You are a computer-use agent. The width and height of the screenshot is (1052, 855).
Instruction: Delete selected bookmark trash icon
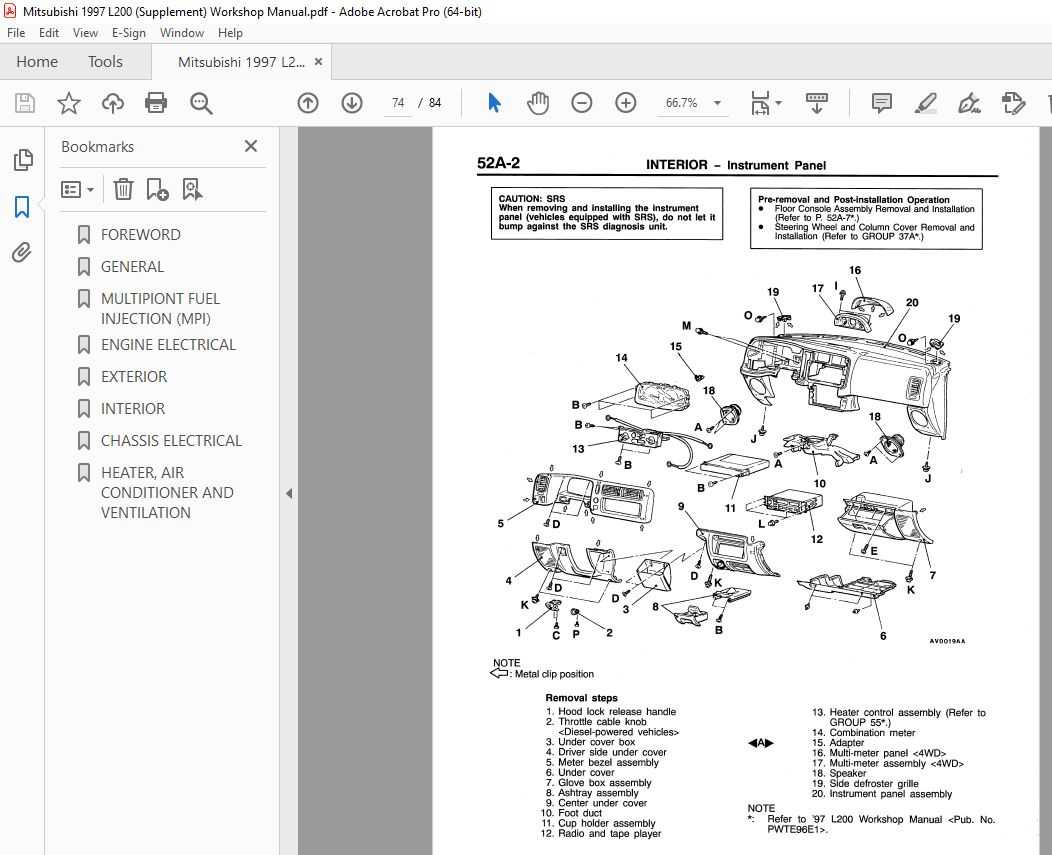click(123, 190)
